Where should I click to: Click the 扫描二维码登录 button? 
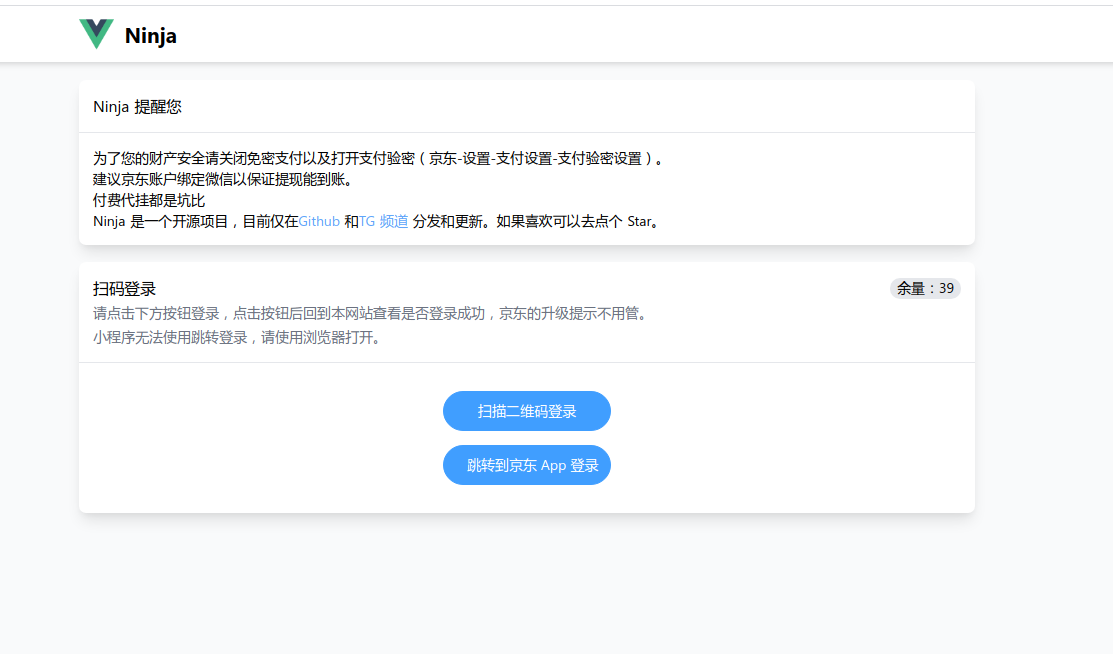(x=527, y=411)
